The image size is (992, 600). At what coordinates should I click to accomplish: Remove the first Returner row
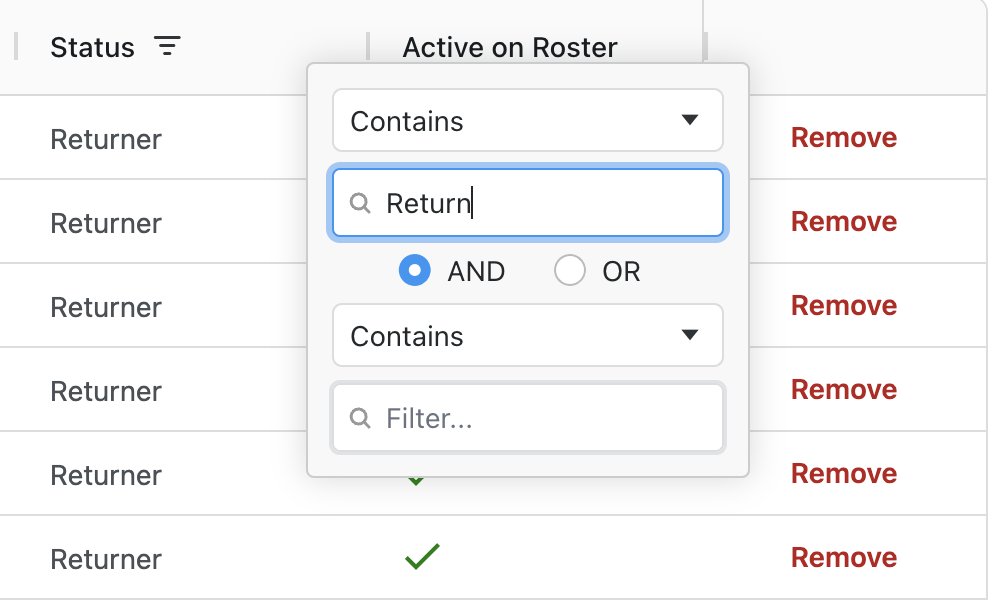point(843,138)
